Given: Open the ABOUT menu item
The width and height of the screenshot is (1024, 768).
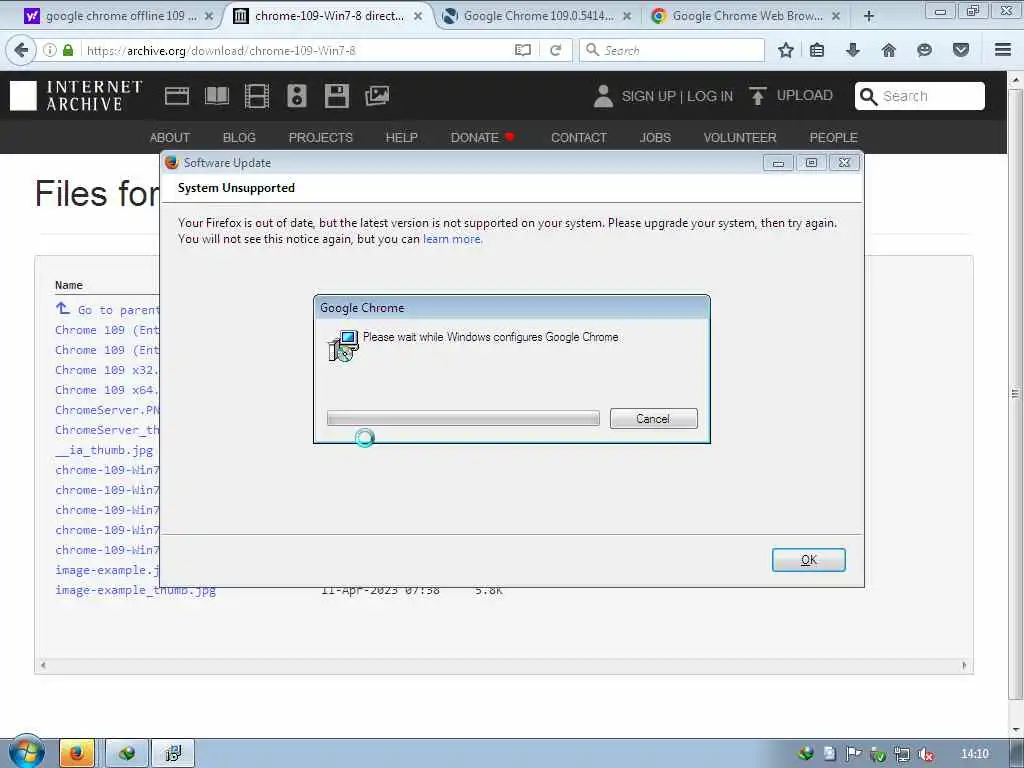Looking at the screenshot, I should click(x=170, y=138).
